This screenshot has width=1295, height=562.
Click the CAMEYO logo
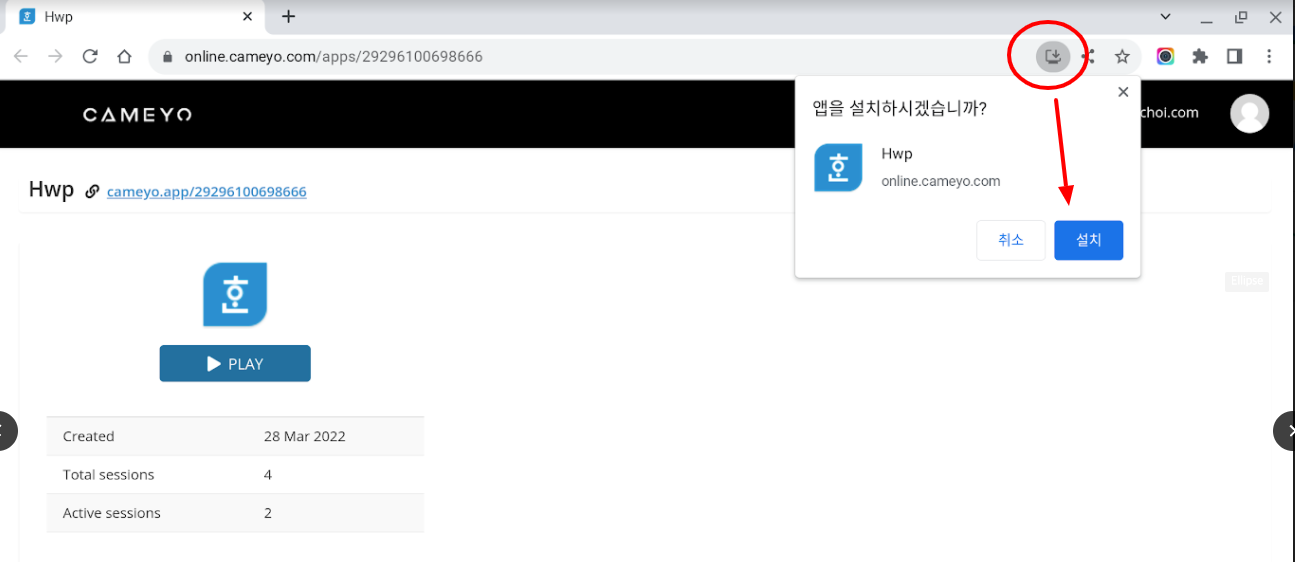(x=137, y=115)
